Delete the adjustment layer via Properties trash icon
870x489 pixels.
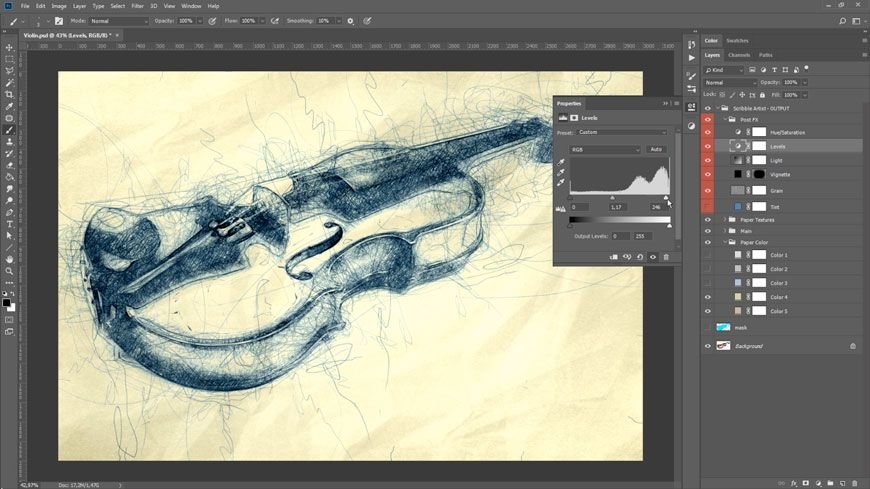tap(666, 257)
